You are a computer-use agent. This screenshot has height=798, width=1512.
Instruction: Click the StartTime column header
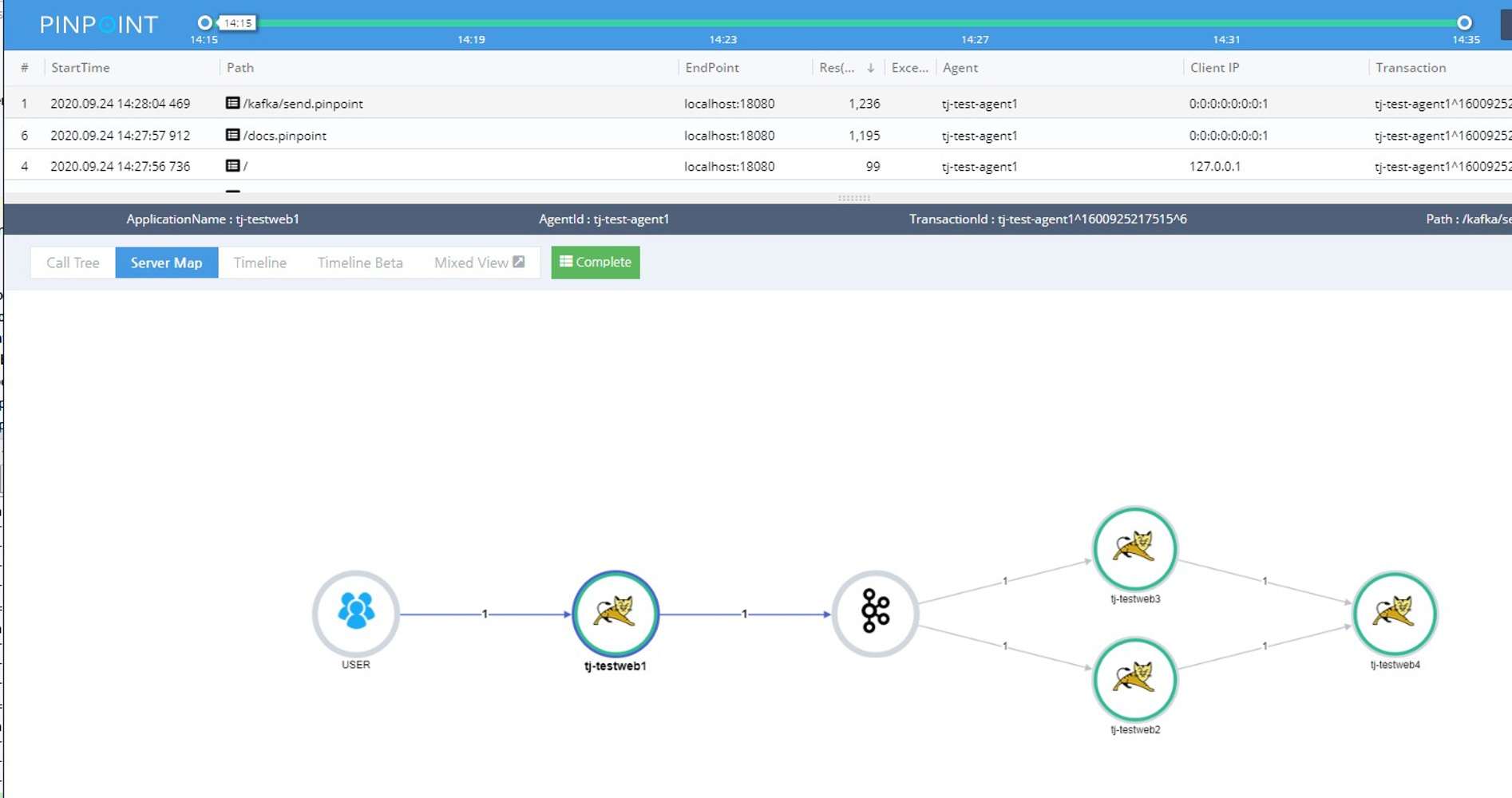click(81, 68)
